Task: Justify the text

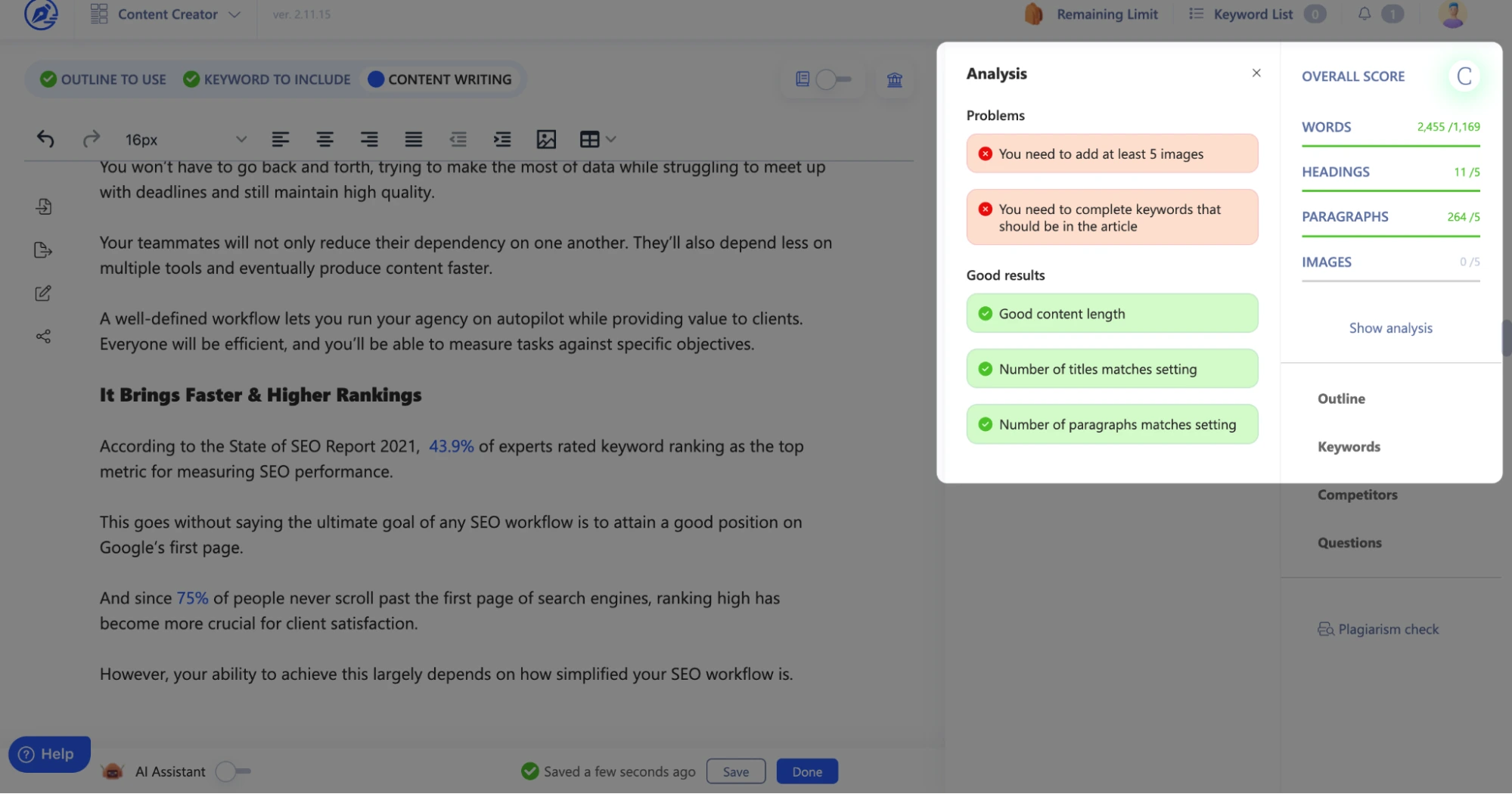Action: [413, 139]
